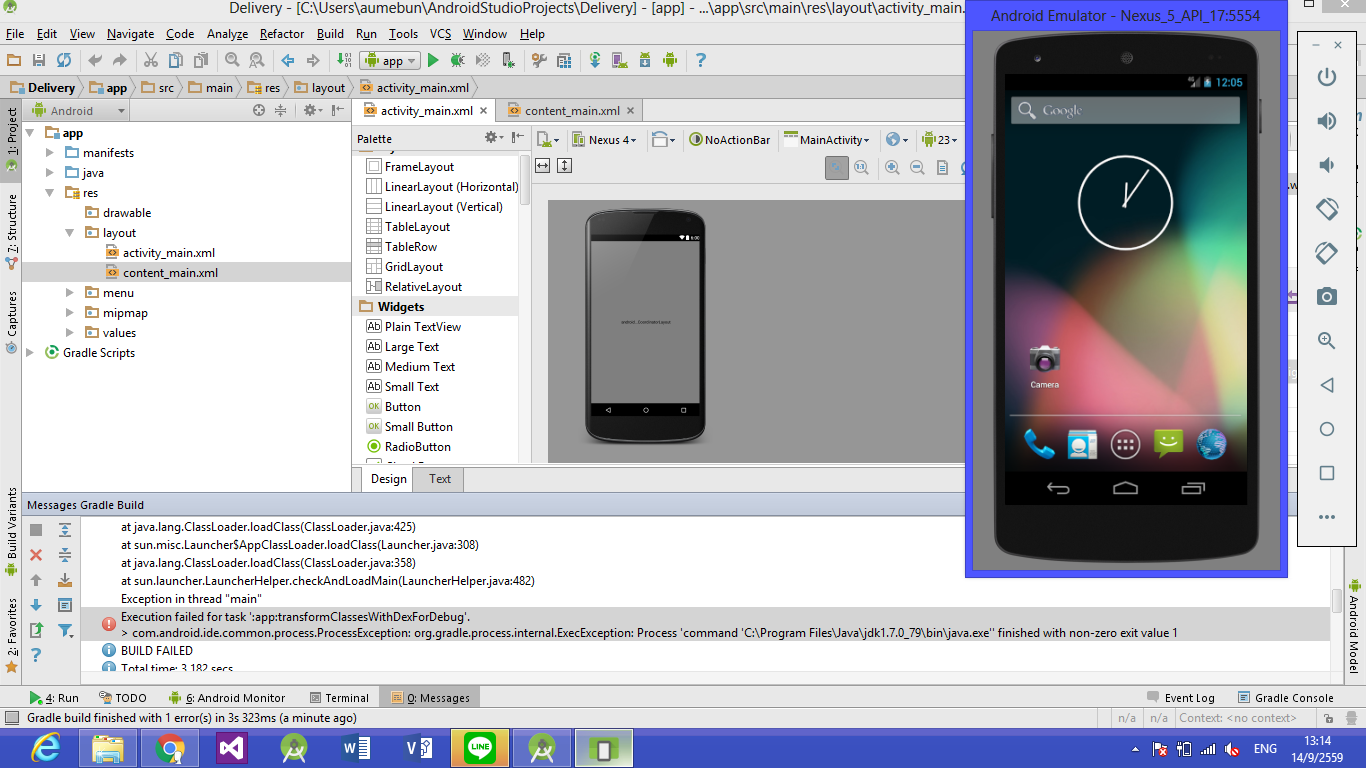Open the VCS menu
The height and width of the screenshot is (768, 1366).
point(440,34)
